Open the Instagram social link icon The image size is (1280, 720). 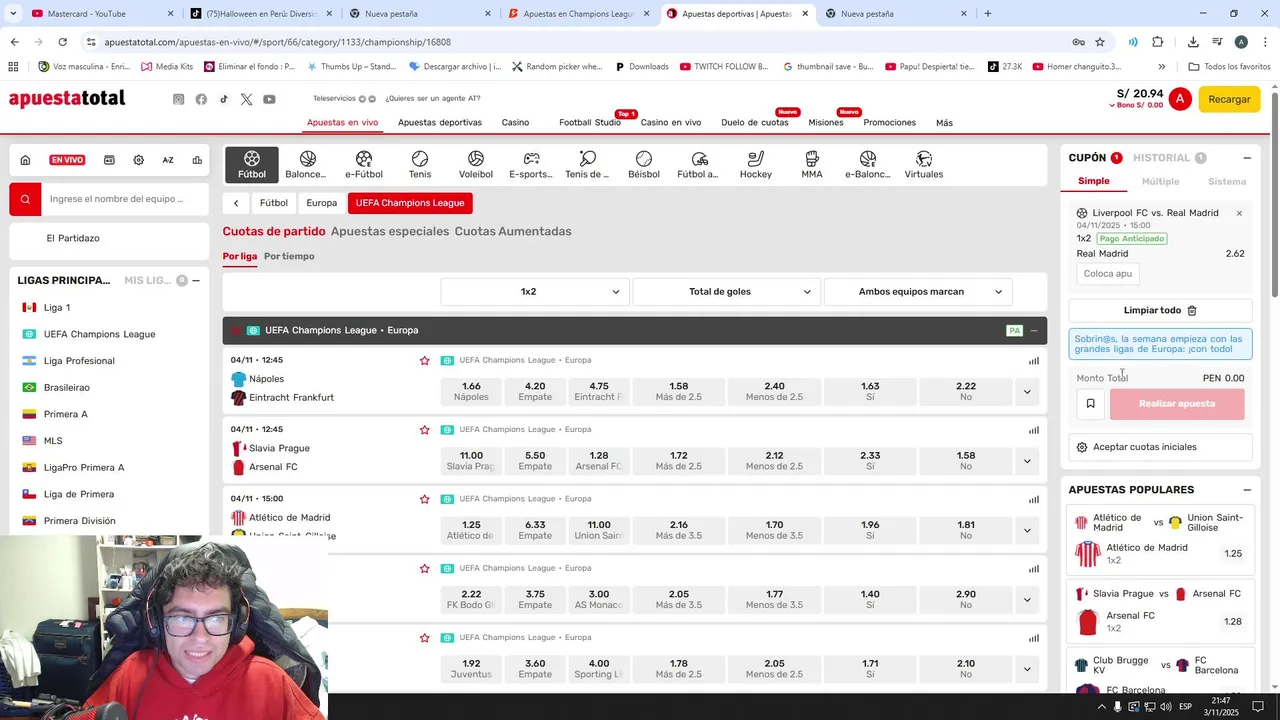179,99
